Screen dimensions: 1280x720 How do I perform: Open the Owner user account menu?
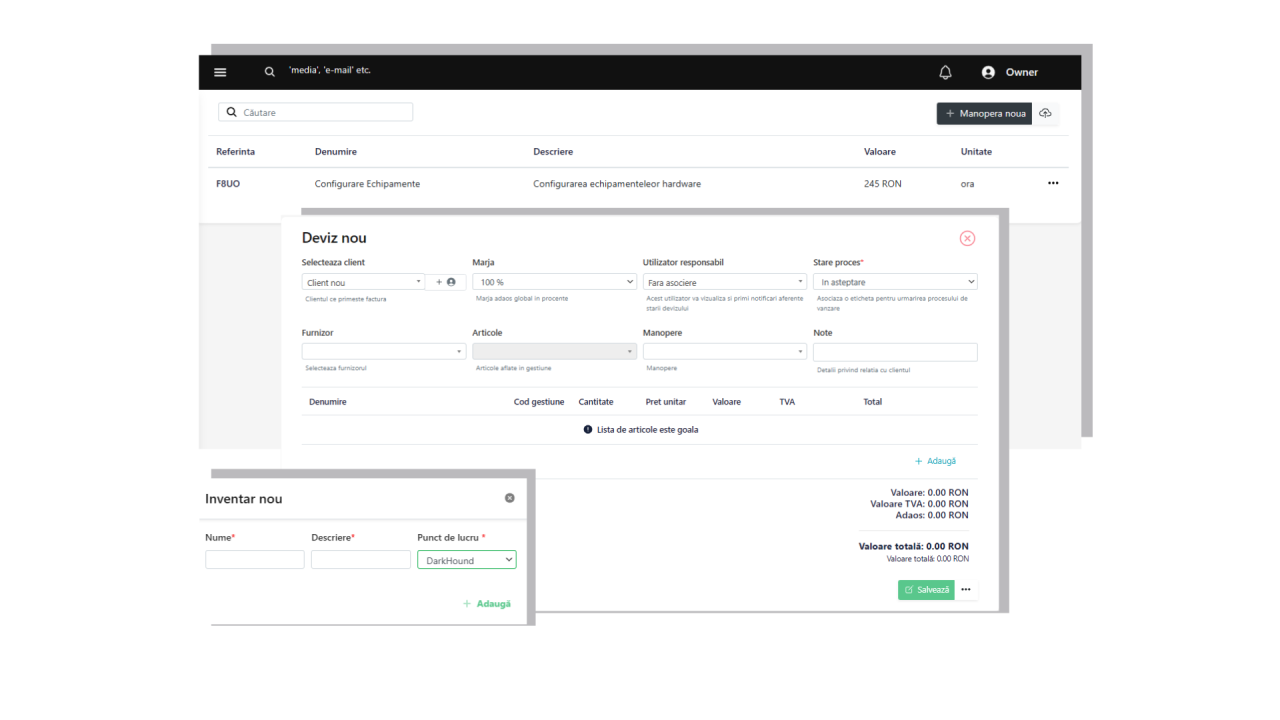click(1010, 72)
